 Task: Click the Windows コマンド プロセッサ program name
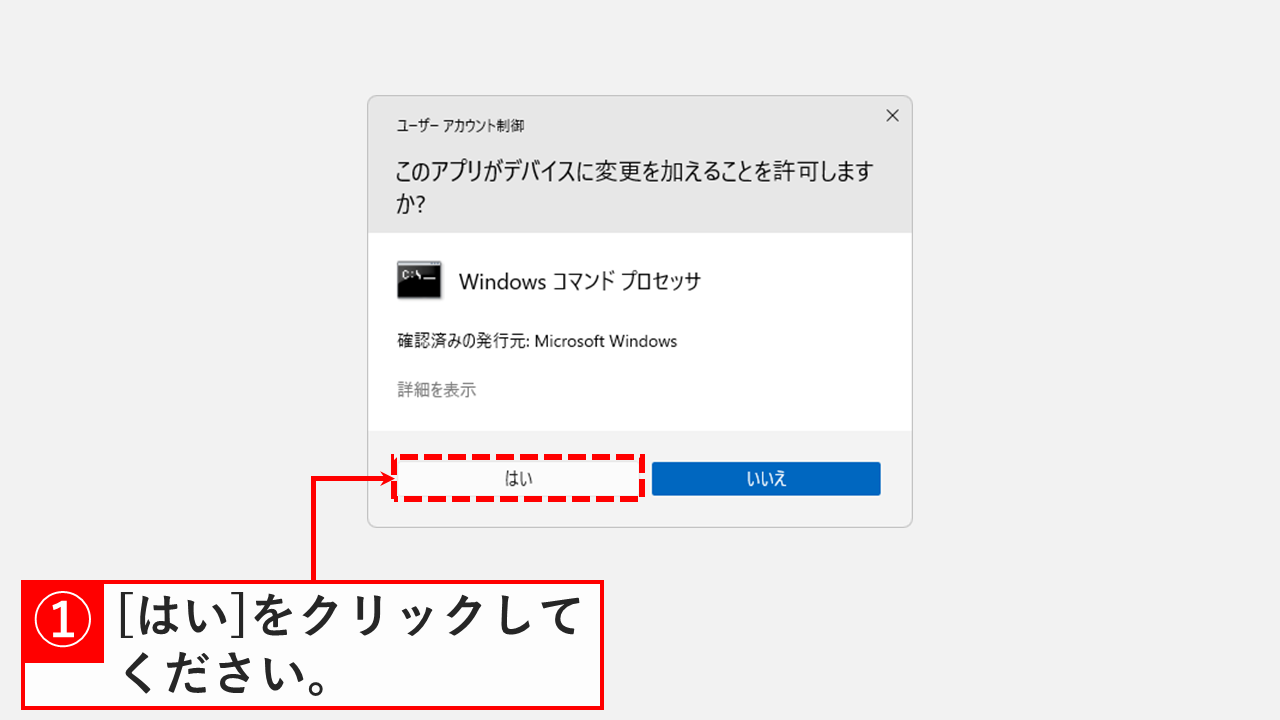point(580,281)
